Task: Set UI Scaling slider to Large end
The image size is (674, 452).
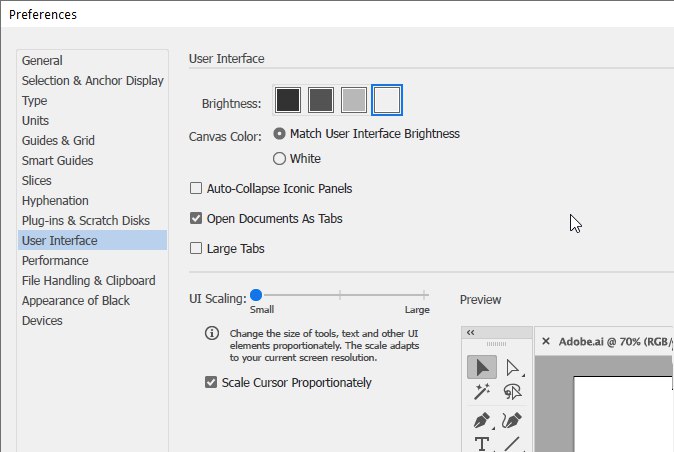Action: [x=425, y=295]
